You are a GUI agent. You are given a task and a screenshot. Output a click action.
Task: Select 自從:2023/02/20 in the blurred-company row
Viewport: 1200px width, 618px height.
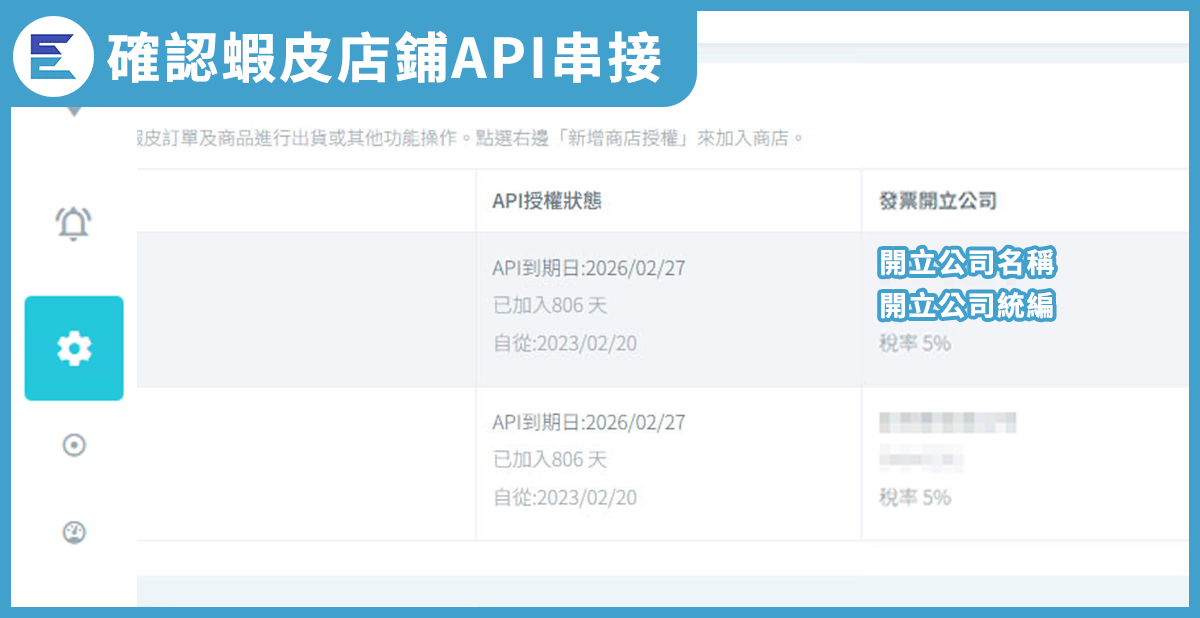click(565, 498)
